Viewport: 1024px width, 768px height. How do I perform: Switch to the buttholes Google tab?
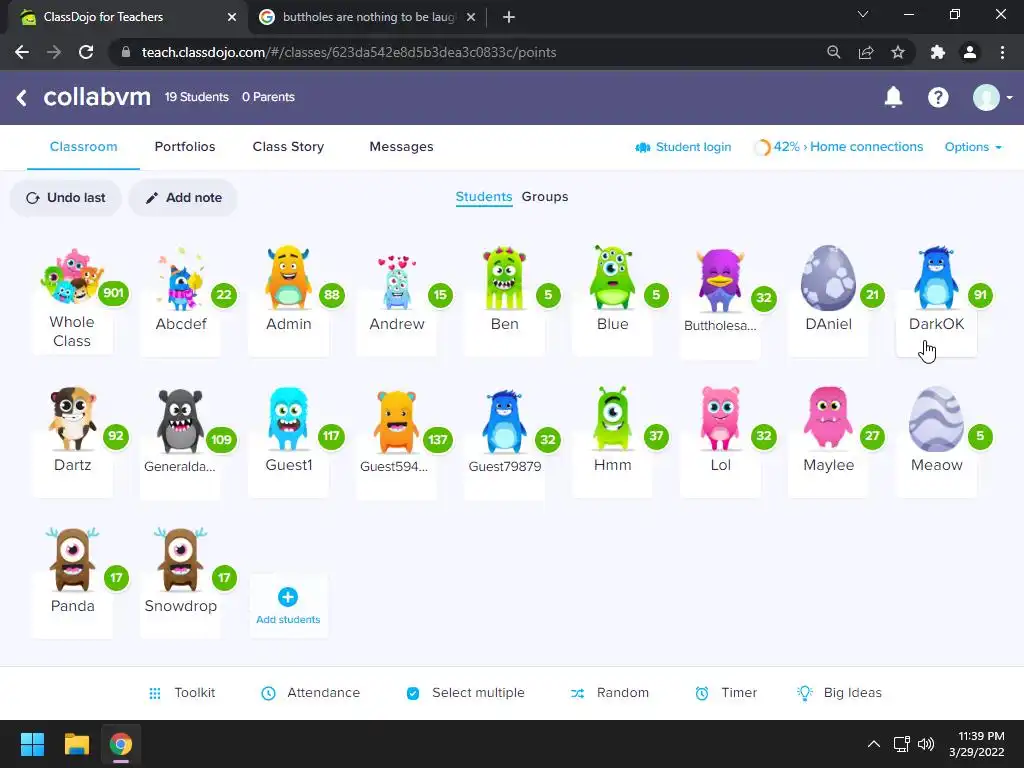point(367,17)
